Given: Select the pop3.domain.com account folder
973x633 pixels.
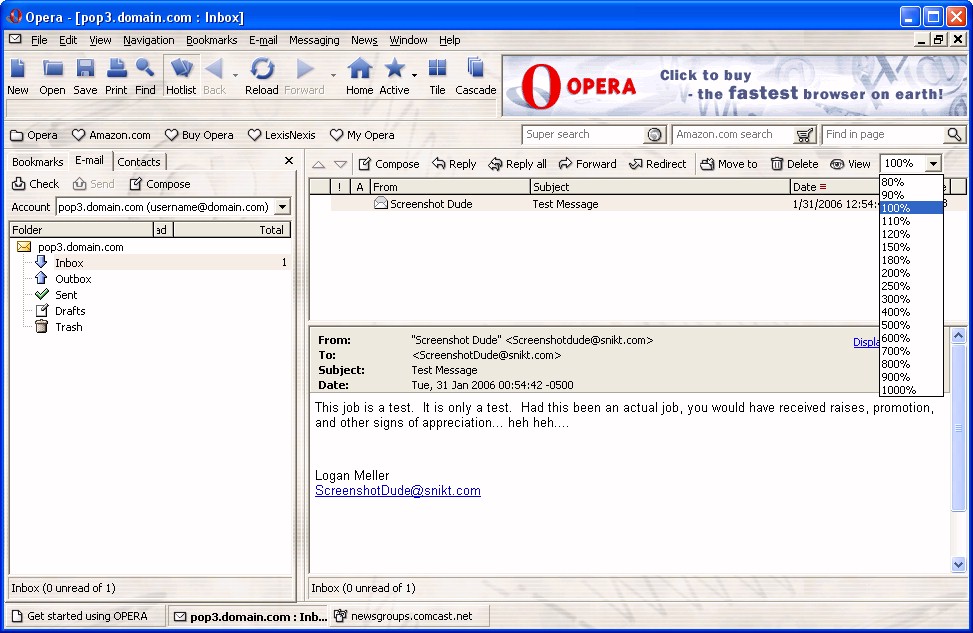Looking at the screenshot, I should pos(81,247).
